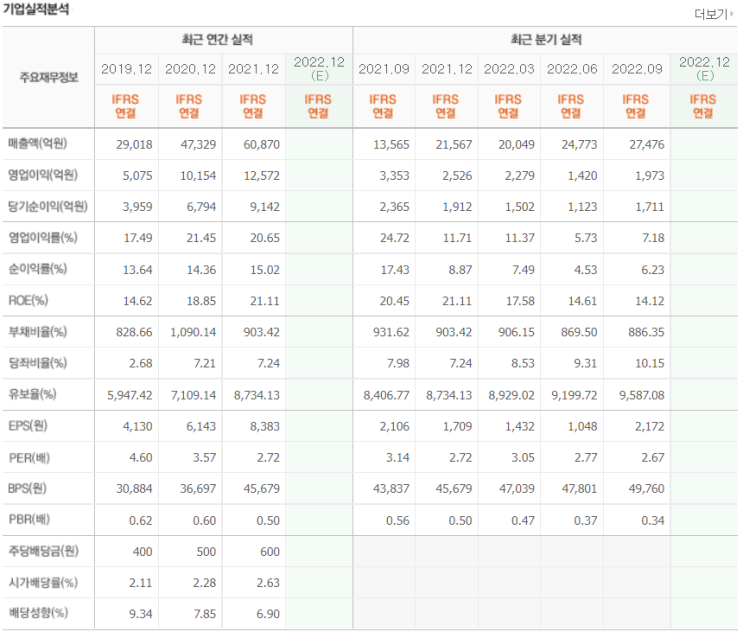This screenshot has height=632, width=743.
Task: Select BPS value 49,760
Action: pyautogui.click(x=646, y=489)
